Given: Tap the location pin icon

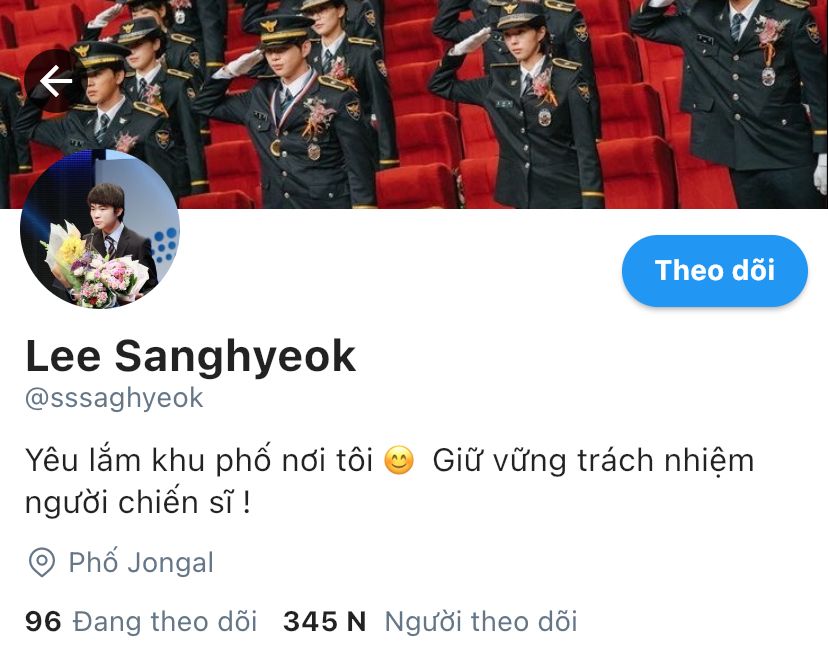Looking at the screenshot, I should pos(42,562).
